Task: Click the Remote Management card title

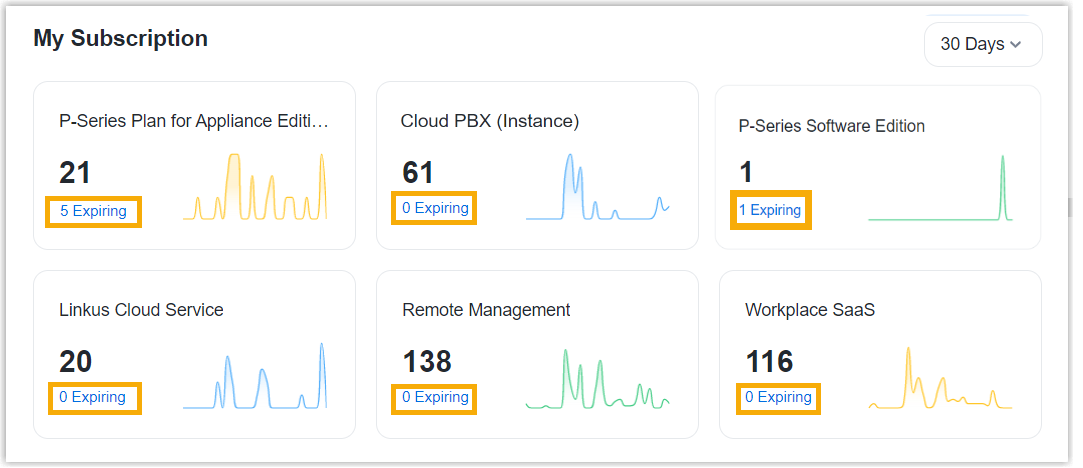Action: coord(486,310)
